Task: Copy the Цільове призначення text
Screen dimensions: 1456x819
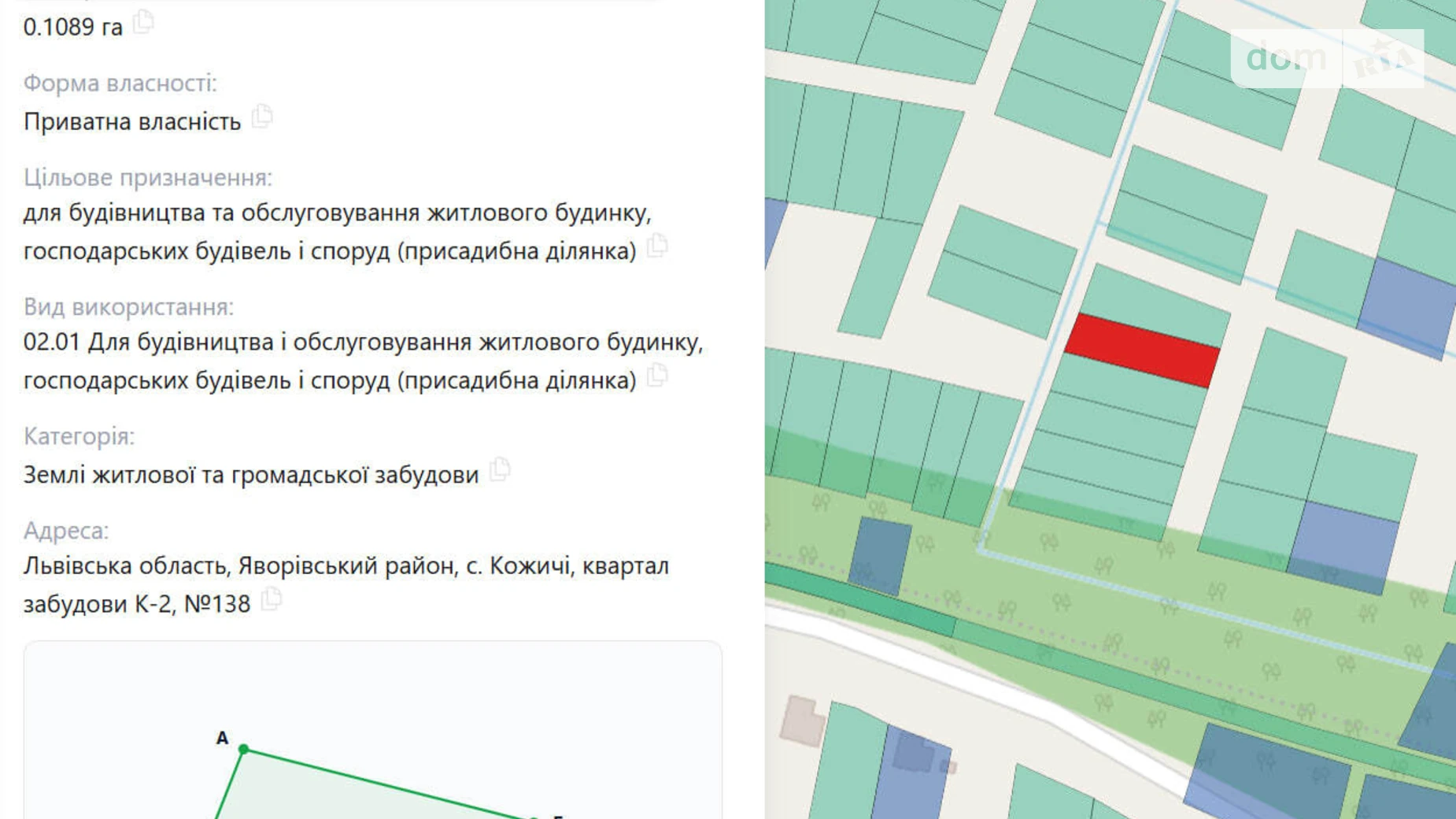Action: (x=657, y=246)
